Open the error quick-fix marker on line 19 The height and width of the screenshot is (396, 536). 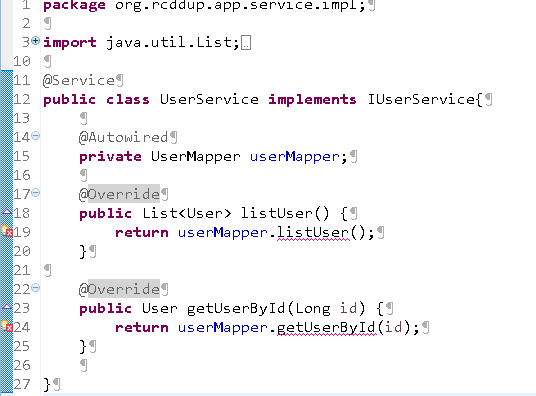[6, 232]
